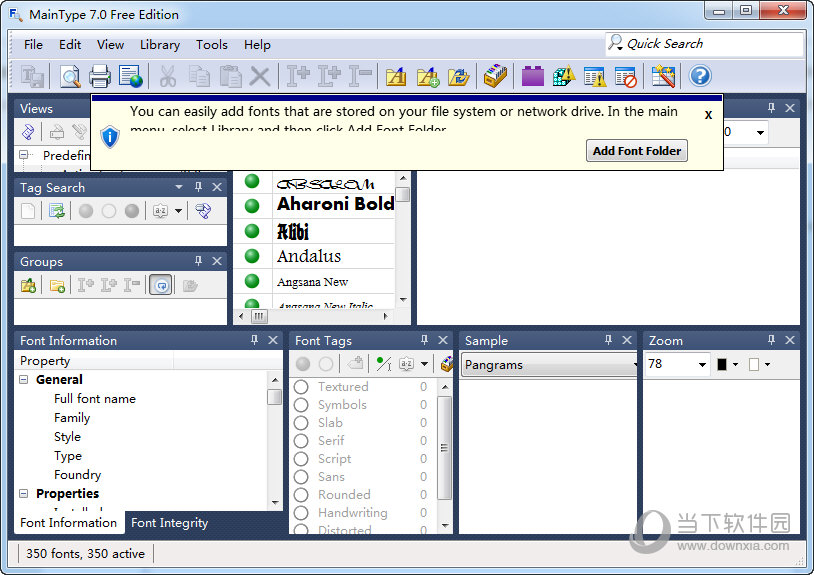The height and width of the screenshot is (575, 814).
Task: Toggle the Handwriting tag radio button
Action: (x=301, y=513)
